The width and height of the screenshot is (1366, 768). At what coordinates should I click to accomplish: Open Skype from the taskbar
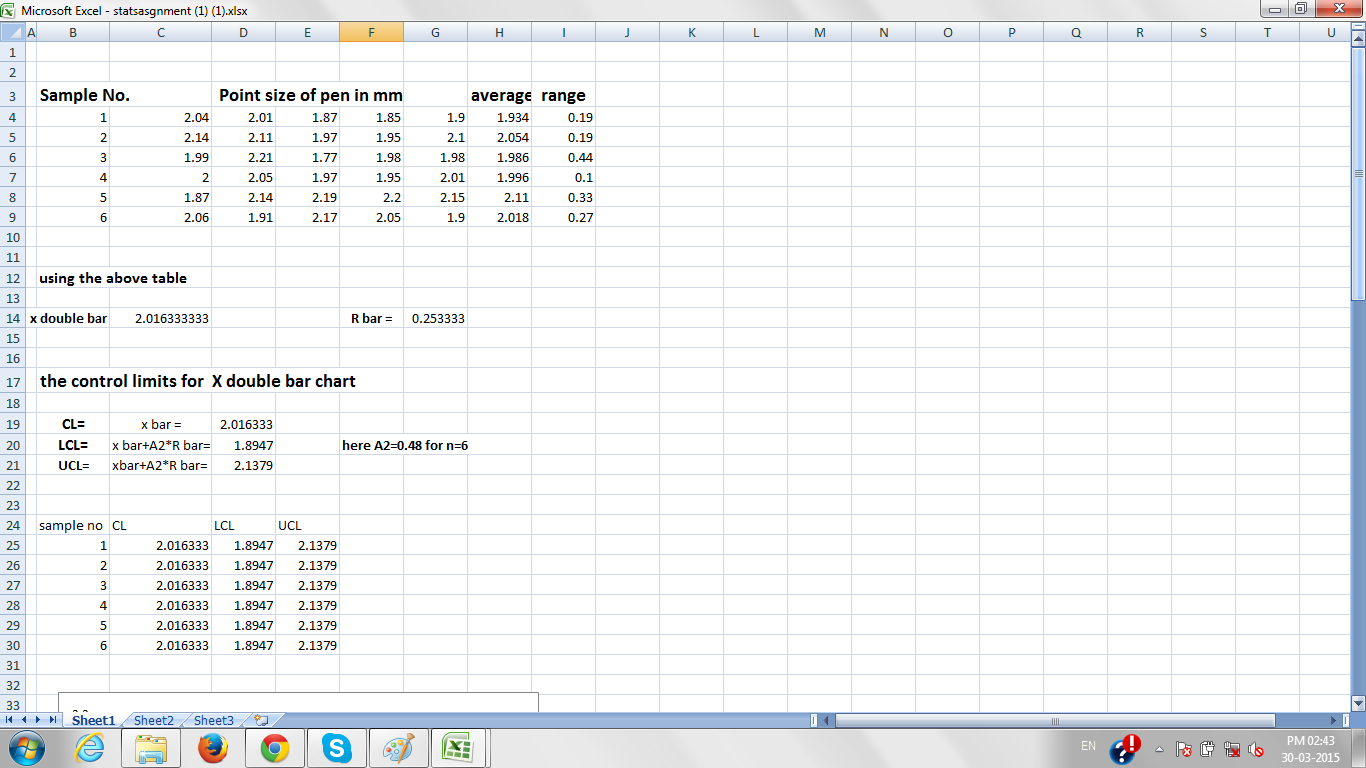pyautogui.click(x=337, y=748)
